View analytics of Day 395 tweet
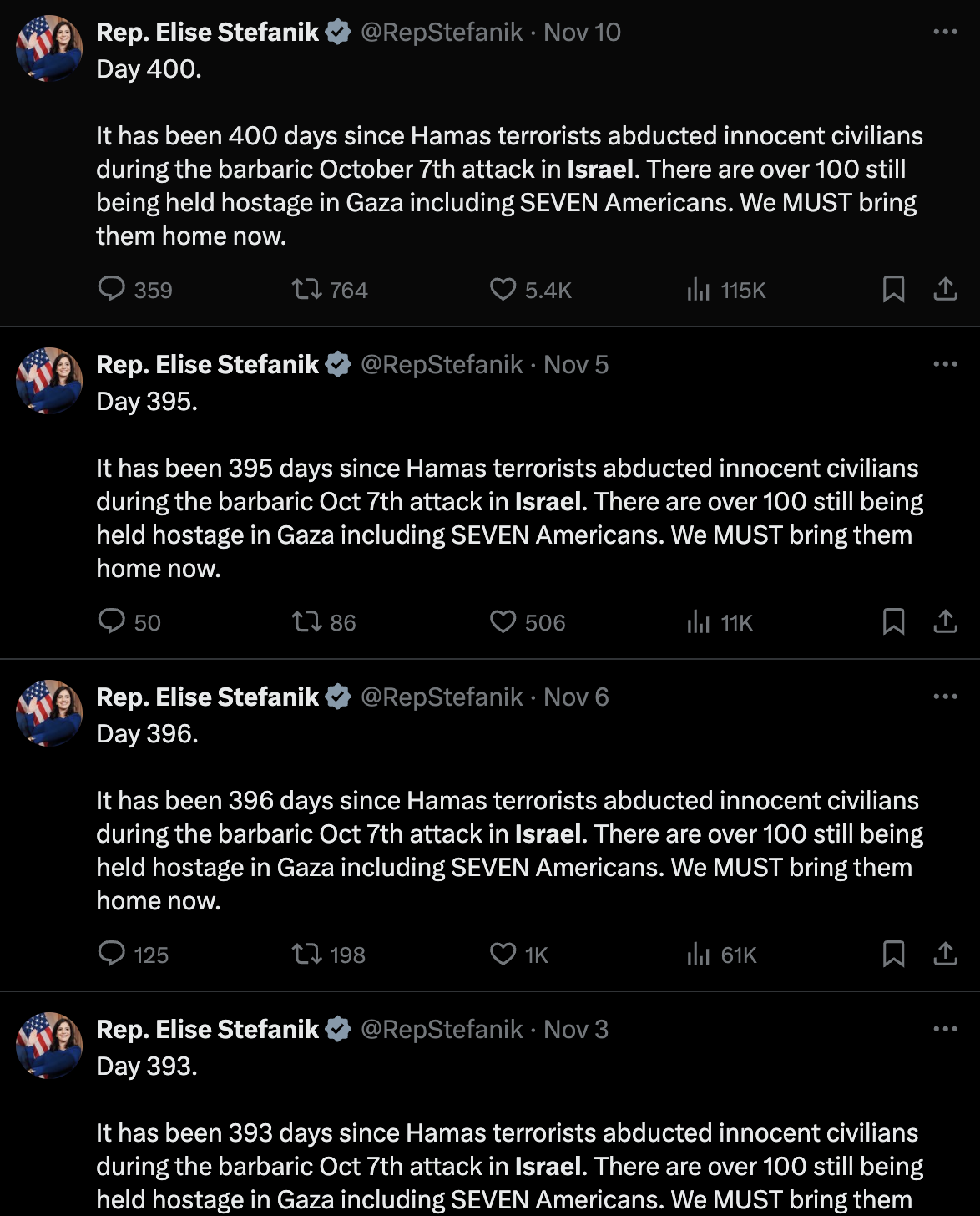This screenshot has height=1216, width=980. click(699, 621)
